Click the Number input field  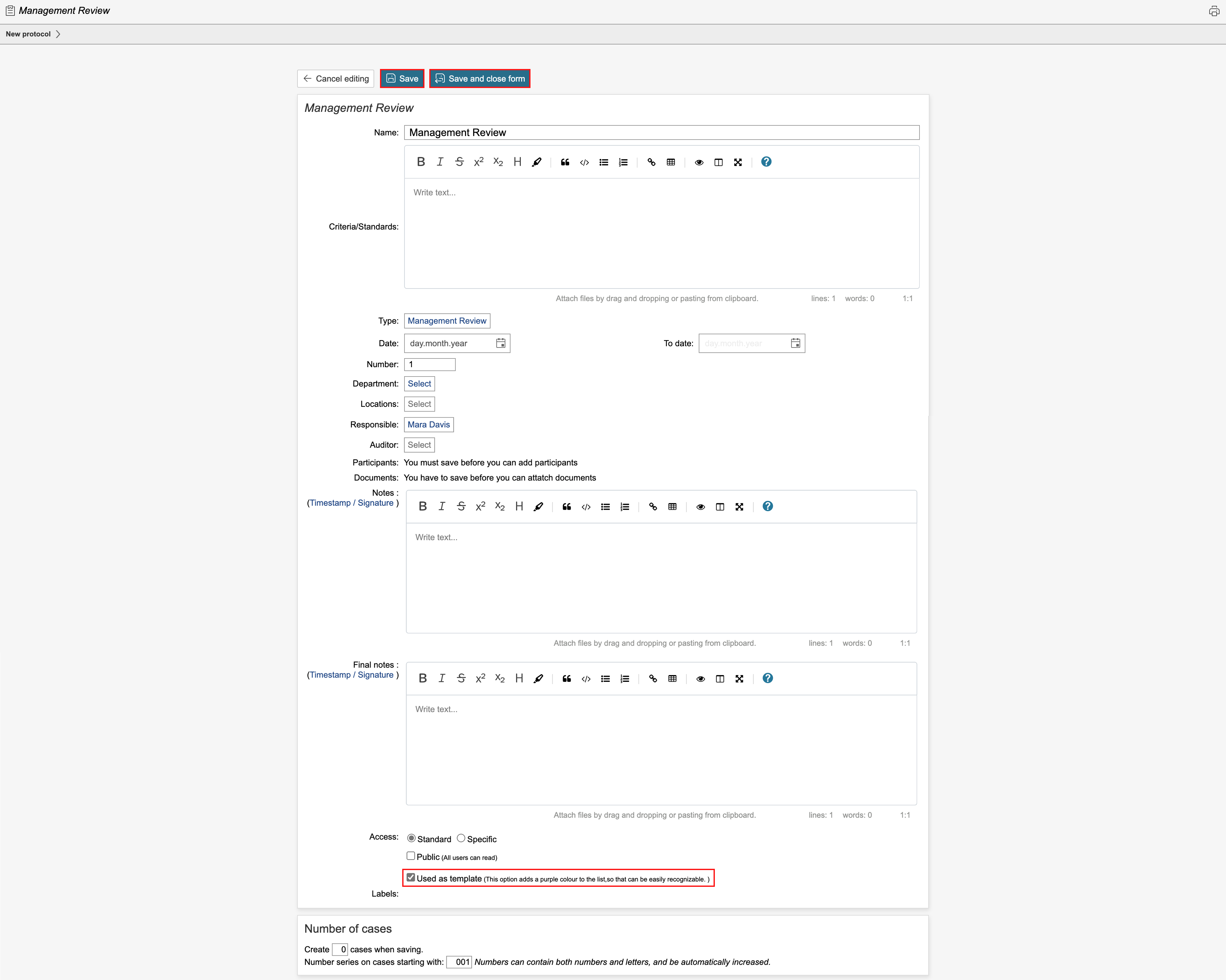(429, 365)
